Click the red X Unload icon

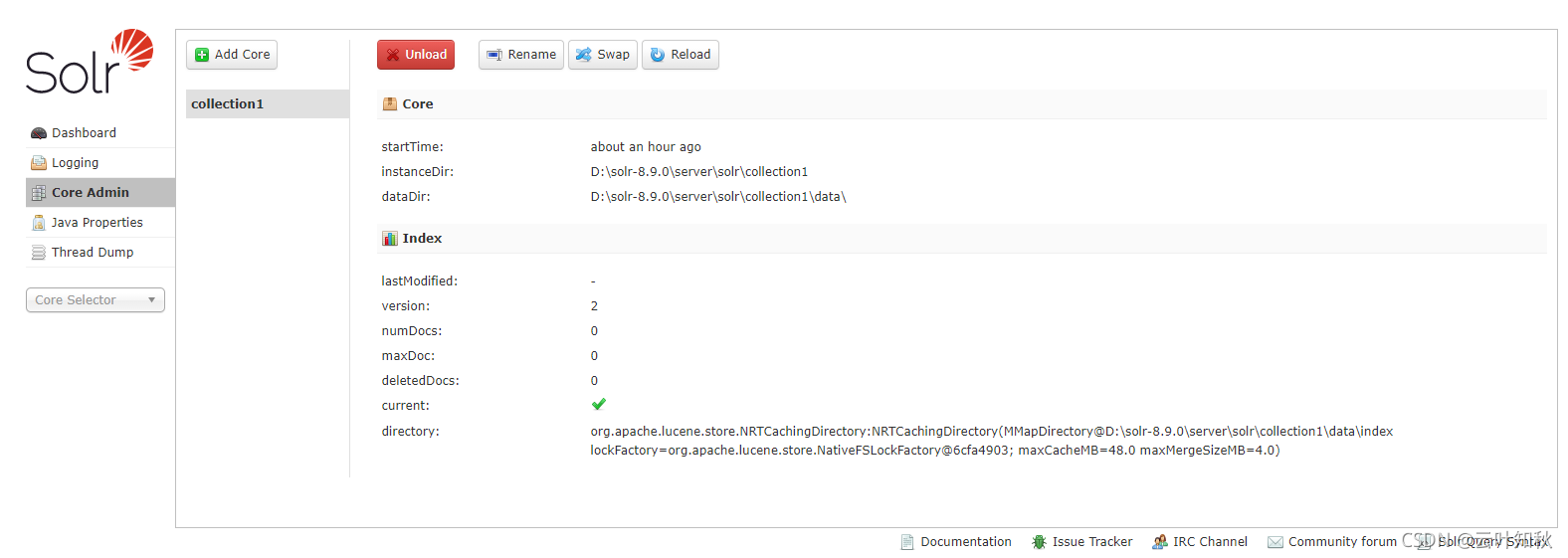[393, 55]
